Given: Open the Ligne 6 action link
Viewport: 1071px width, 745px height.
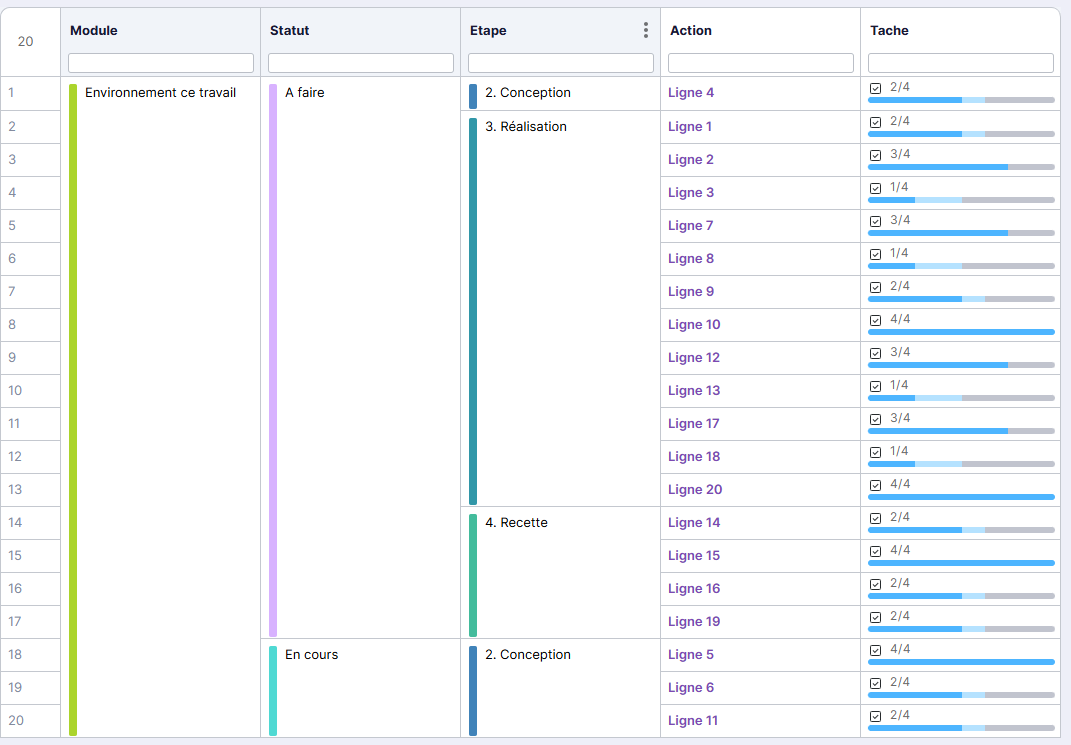Looking at the screenshot, I should point(690,688).
